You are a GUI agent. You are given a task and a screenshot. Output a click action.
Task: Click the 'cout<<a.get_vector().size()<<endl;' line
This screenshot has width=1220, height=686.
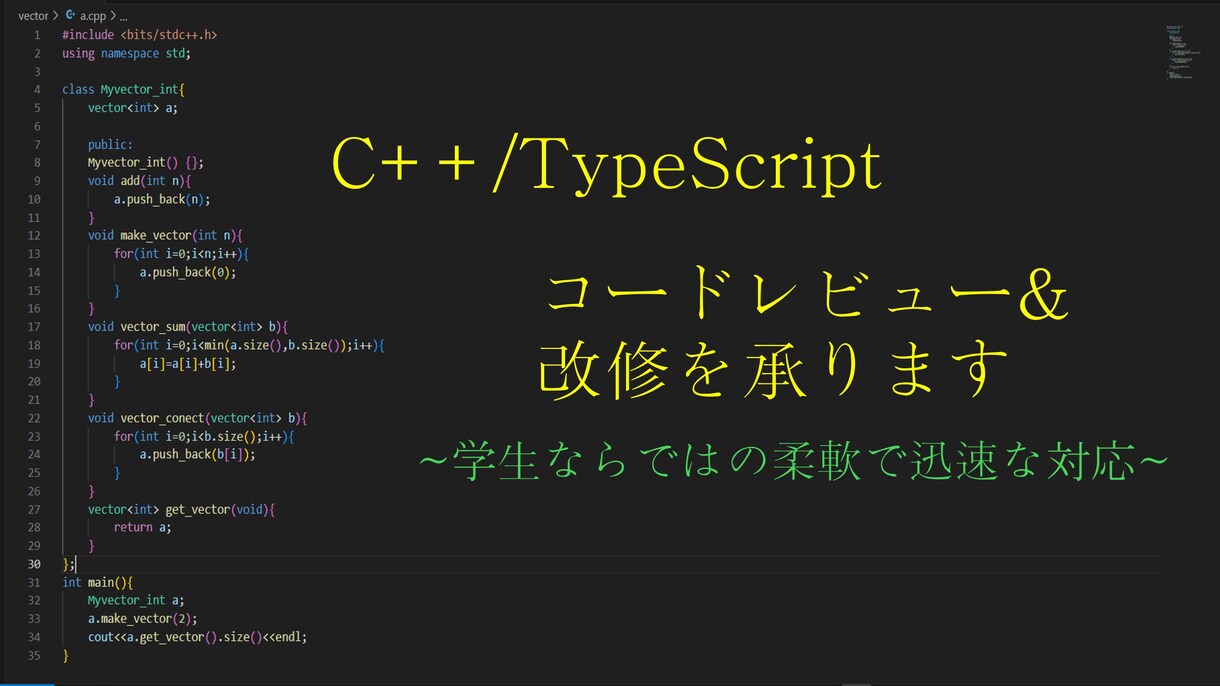point(198,636)
